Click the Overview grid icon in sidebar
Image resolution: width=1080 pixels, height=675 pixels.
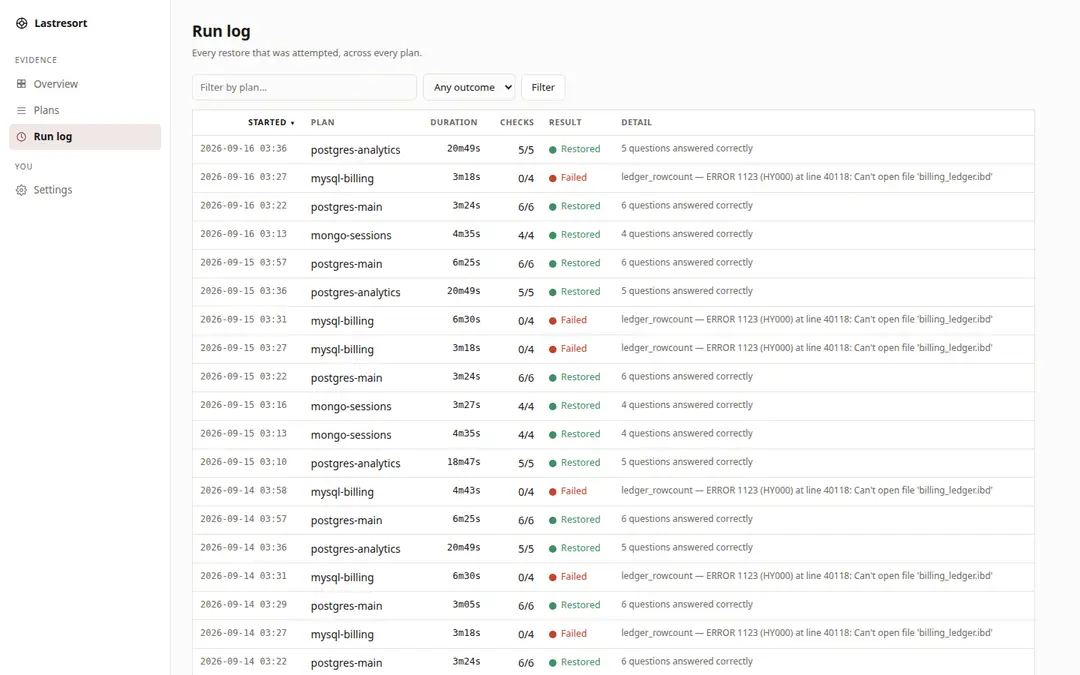pyautogui.click(x=21, y=84)
